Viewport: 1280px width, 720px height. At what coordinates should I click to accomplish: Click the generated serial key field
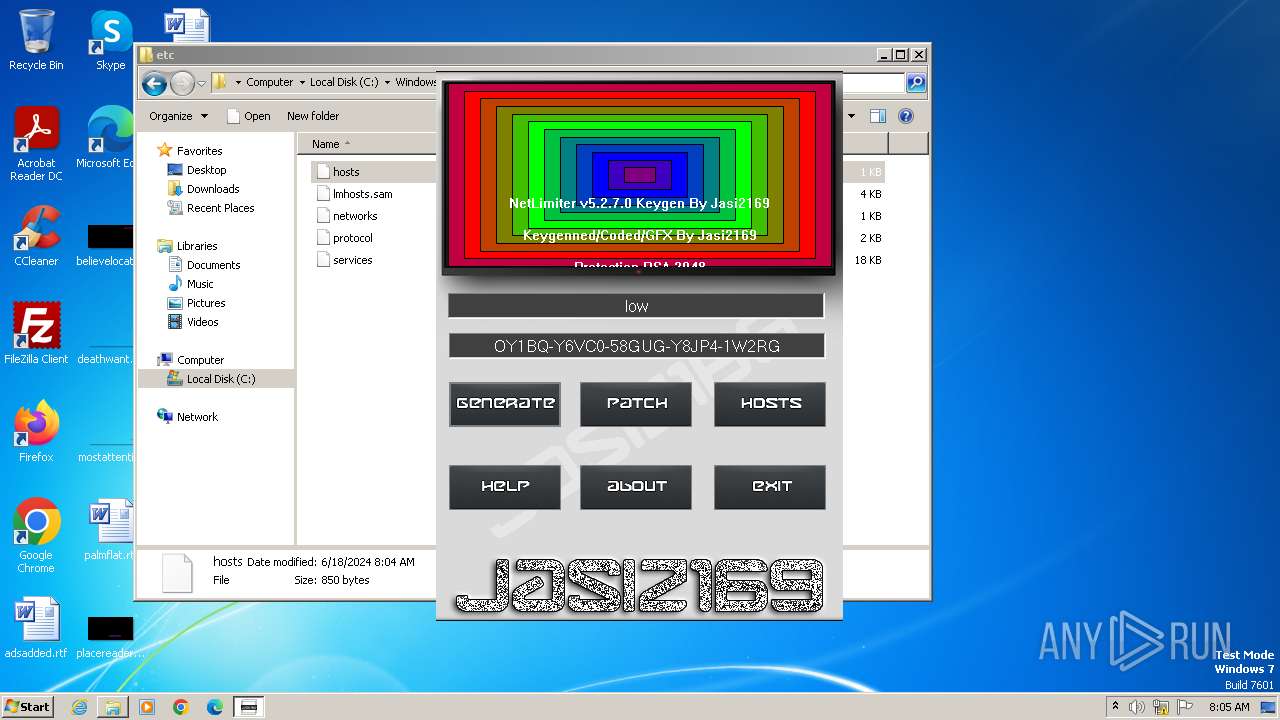[636, 346]
